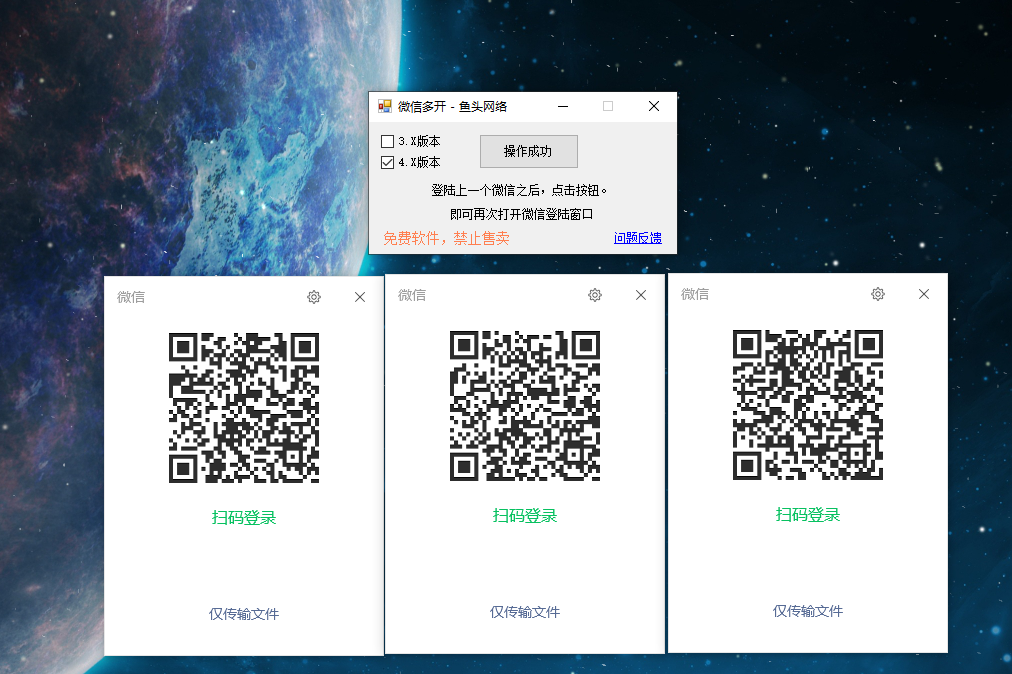The height and width of the screenshot is (674, 1012).
Task: Open settings gear in middle WeChat window
Action: tap(595, 295)
